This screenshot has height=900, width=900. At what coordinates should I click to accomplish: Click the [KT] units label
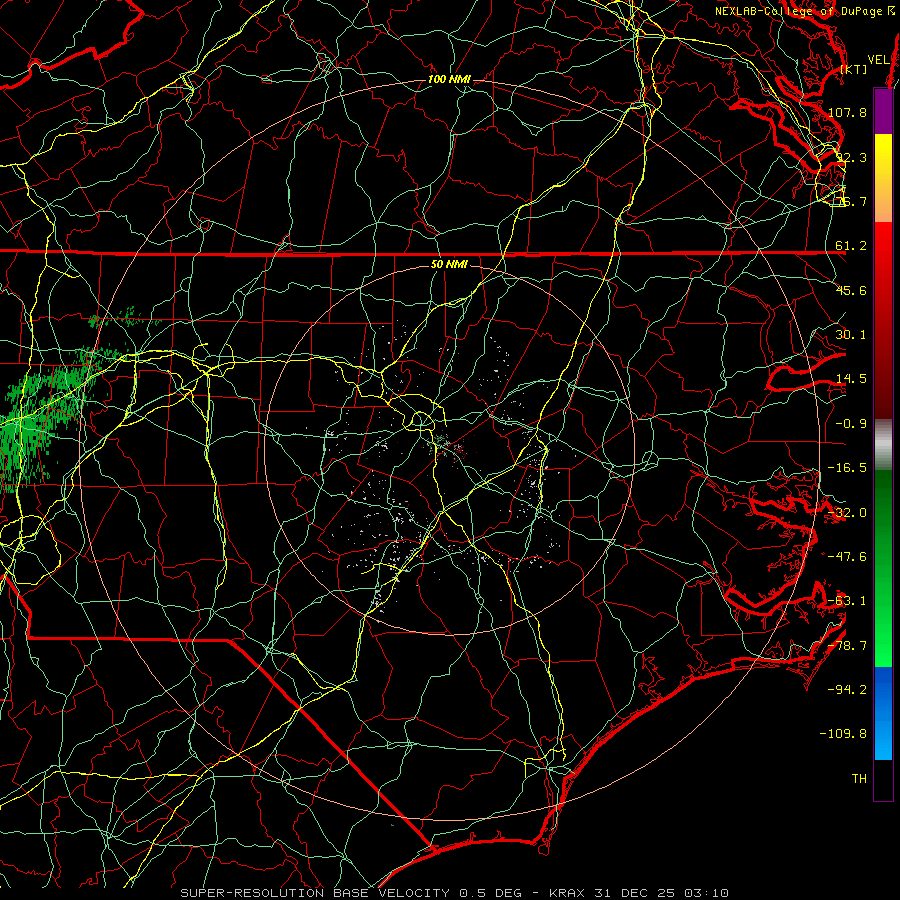click(854, 69)
